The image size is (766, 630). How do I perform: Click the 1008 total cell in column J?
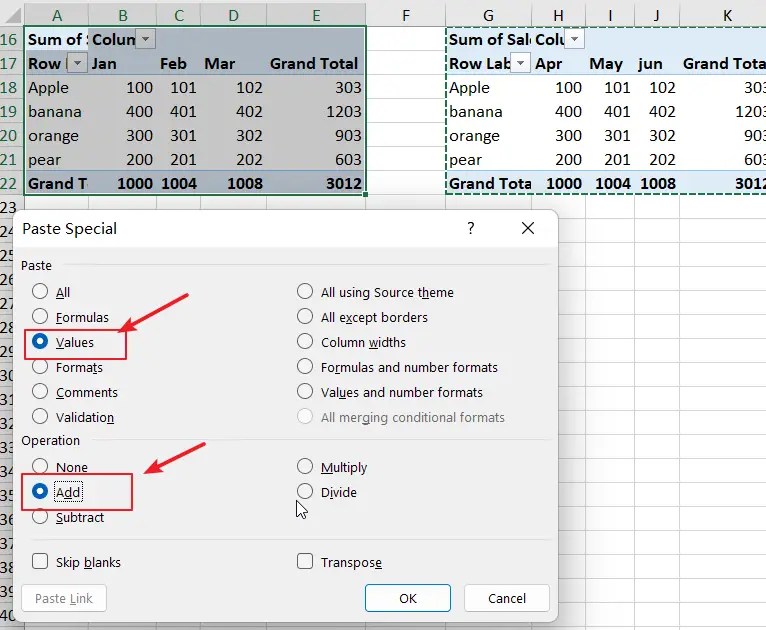(x=657, y=184)
